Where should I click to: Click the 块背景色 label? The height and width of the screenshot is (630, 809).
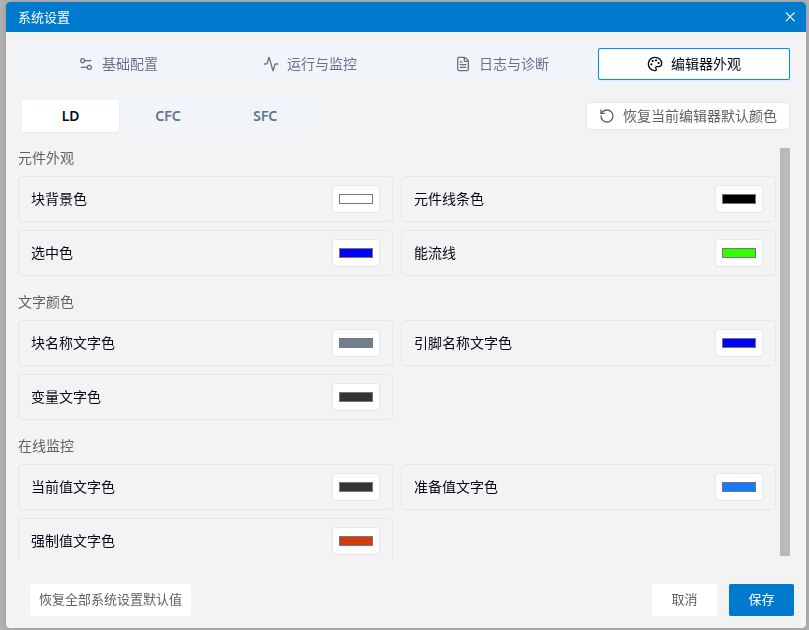point(59,199)
